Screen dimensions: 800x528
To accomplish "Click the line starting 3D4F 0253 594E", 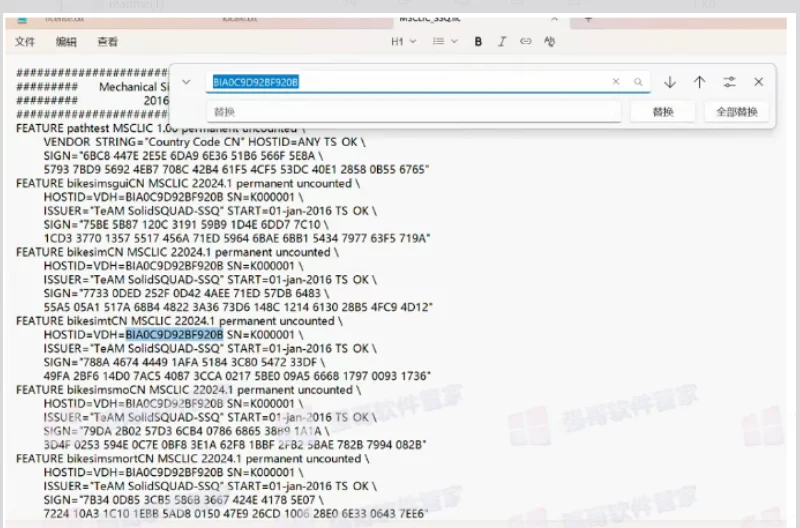I will 235,445.
